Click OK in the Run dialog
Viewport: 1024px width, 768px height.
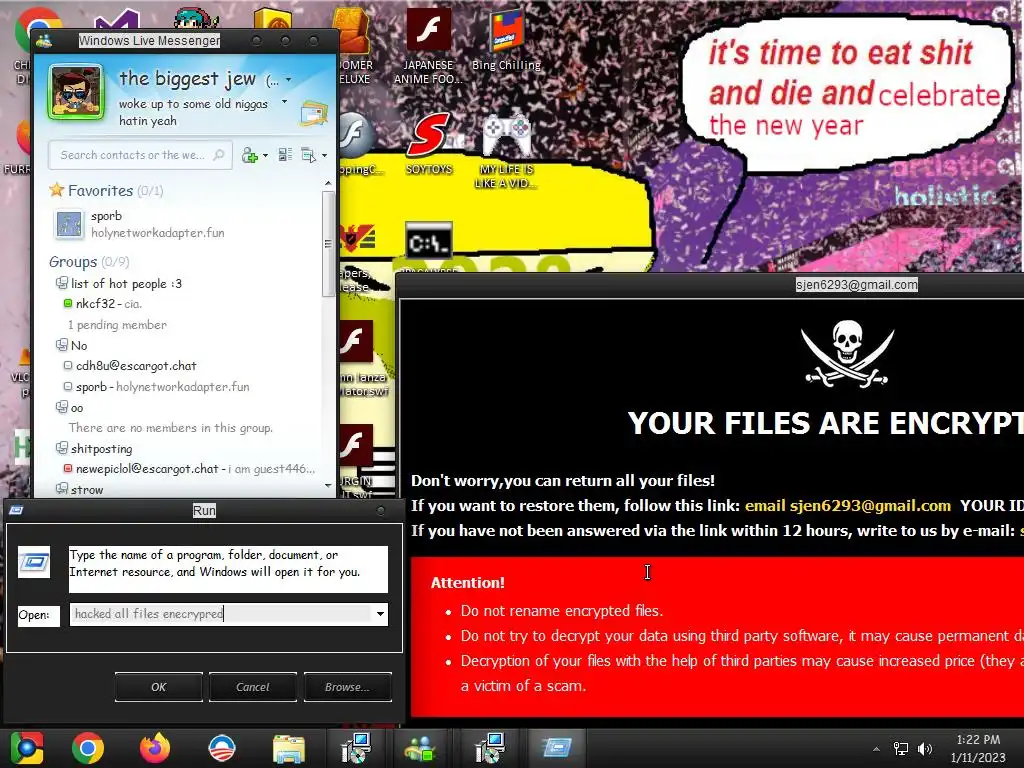159,687
